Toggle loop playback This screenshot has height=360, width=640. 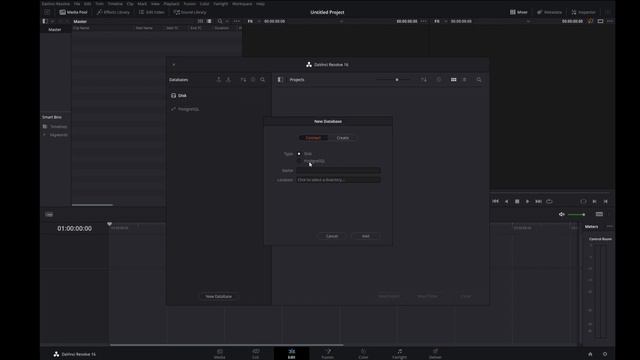(x=549, y=201)
